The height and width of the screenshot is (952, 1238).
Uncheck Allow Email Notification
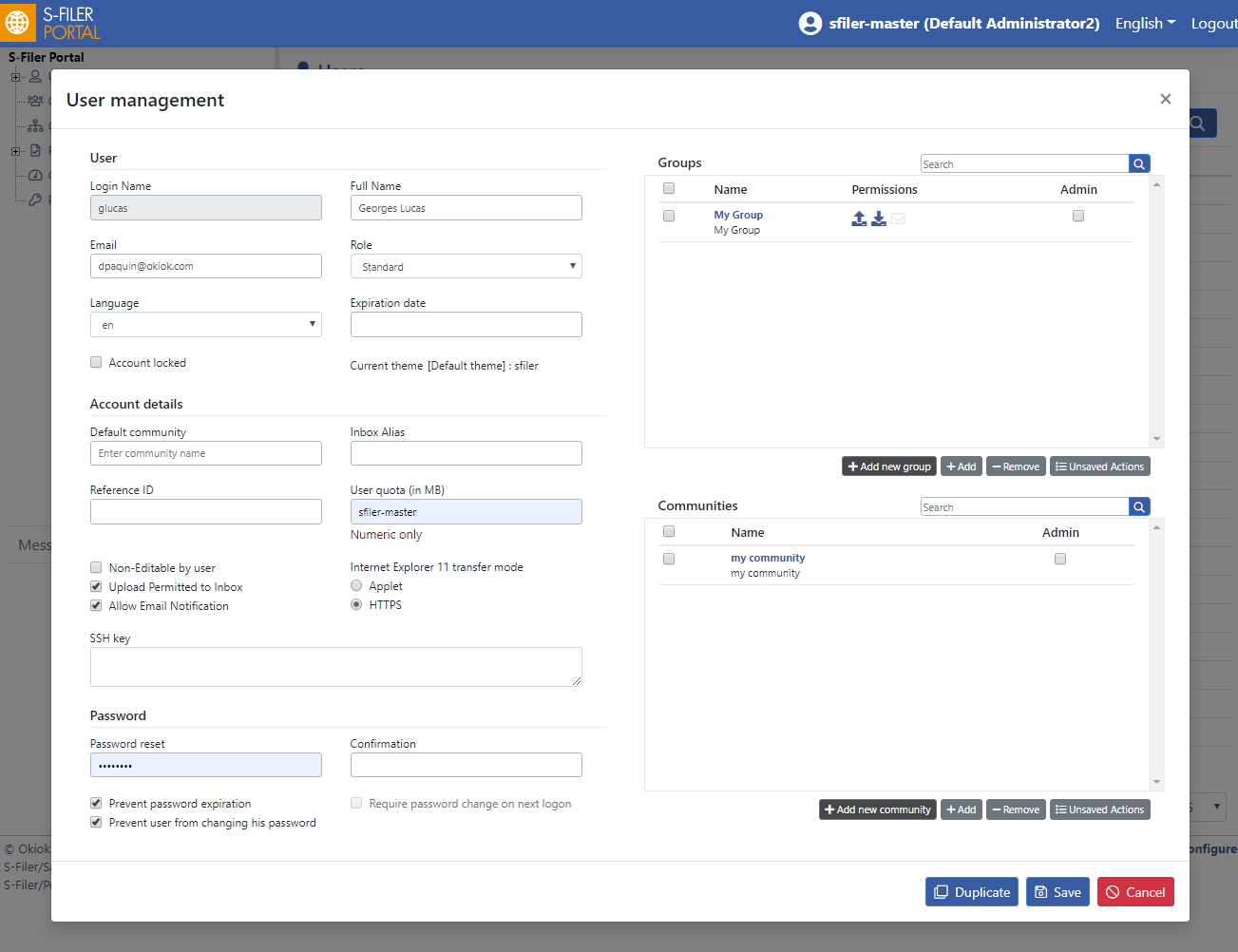(96, 605)
